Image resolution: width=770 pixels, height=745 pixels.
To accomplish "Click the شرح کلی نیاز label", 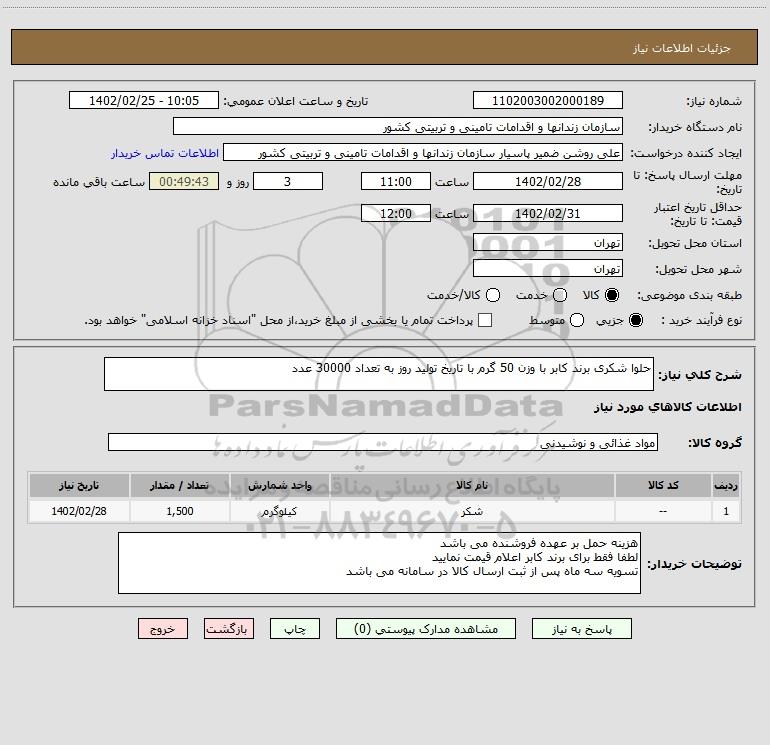I will pyautogui.click(x=700, y=375).
